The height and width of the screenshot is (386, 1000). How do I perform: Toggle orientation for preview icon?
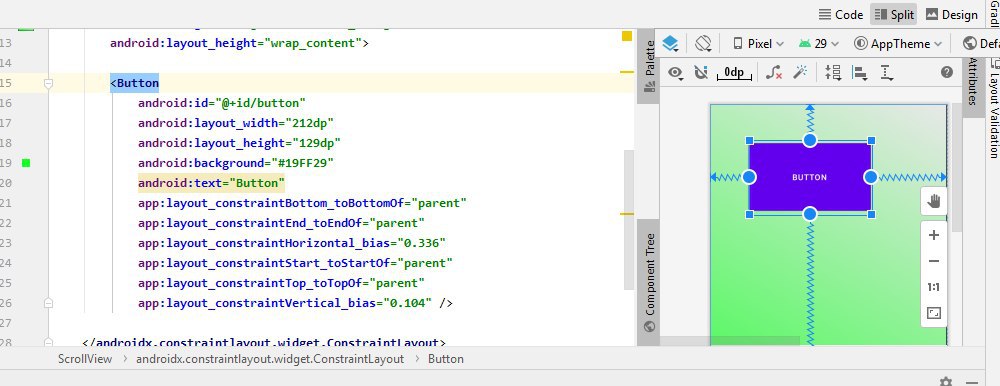point(703,43)
